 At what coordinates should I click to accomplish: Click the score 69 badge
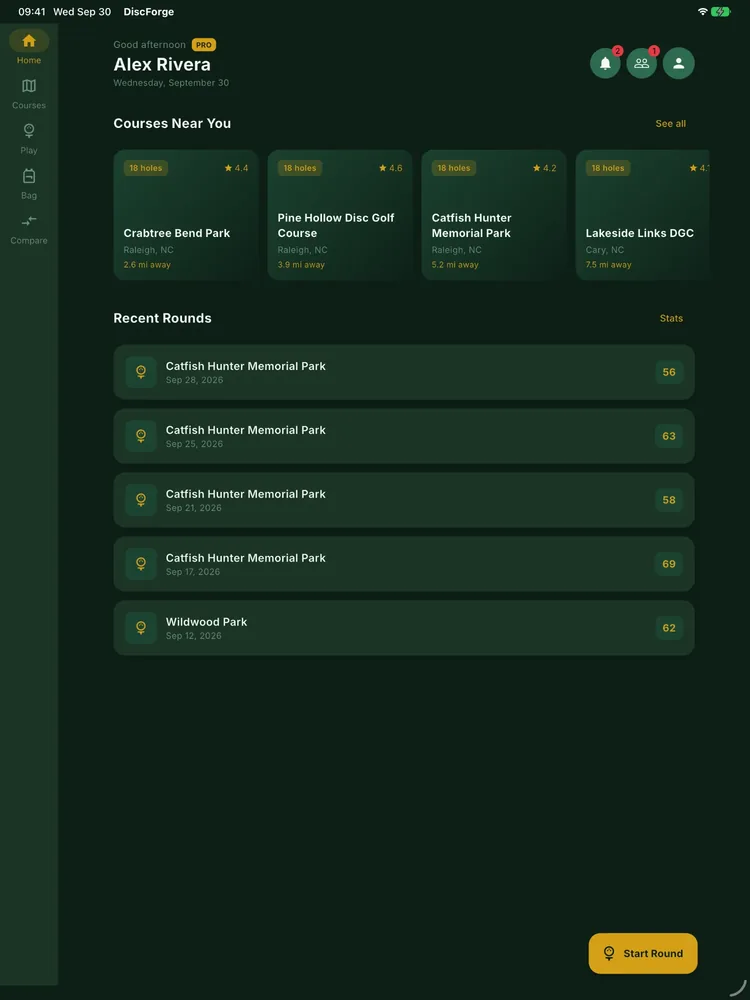[669, 564]
